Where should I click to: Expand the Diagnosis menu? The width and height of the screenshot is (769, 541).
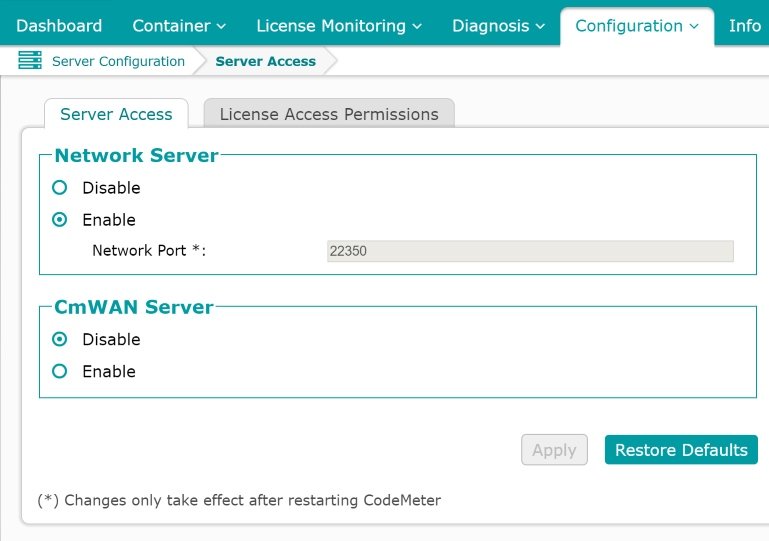pos(498,26)
